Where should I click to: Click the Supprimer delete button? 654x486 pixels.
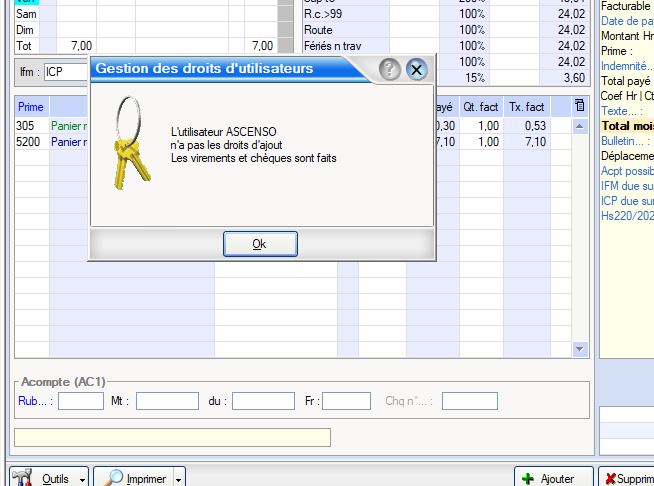627,478
